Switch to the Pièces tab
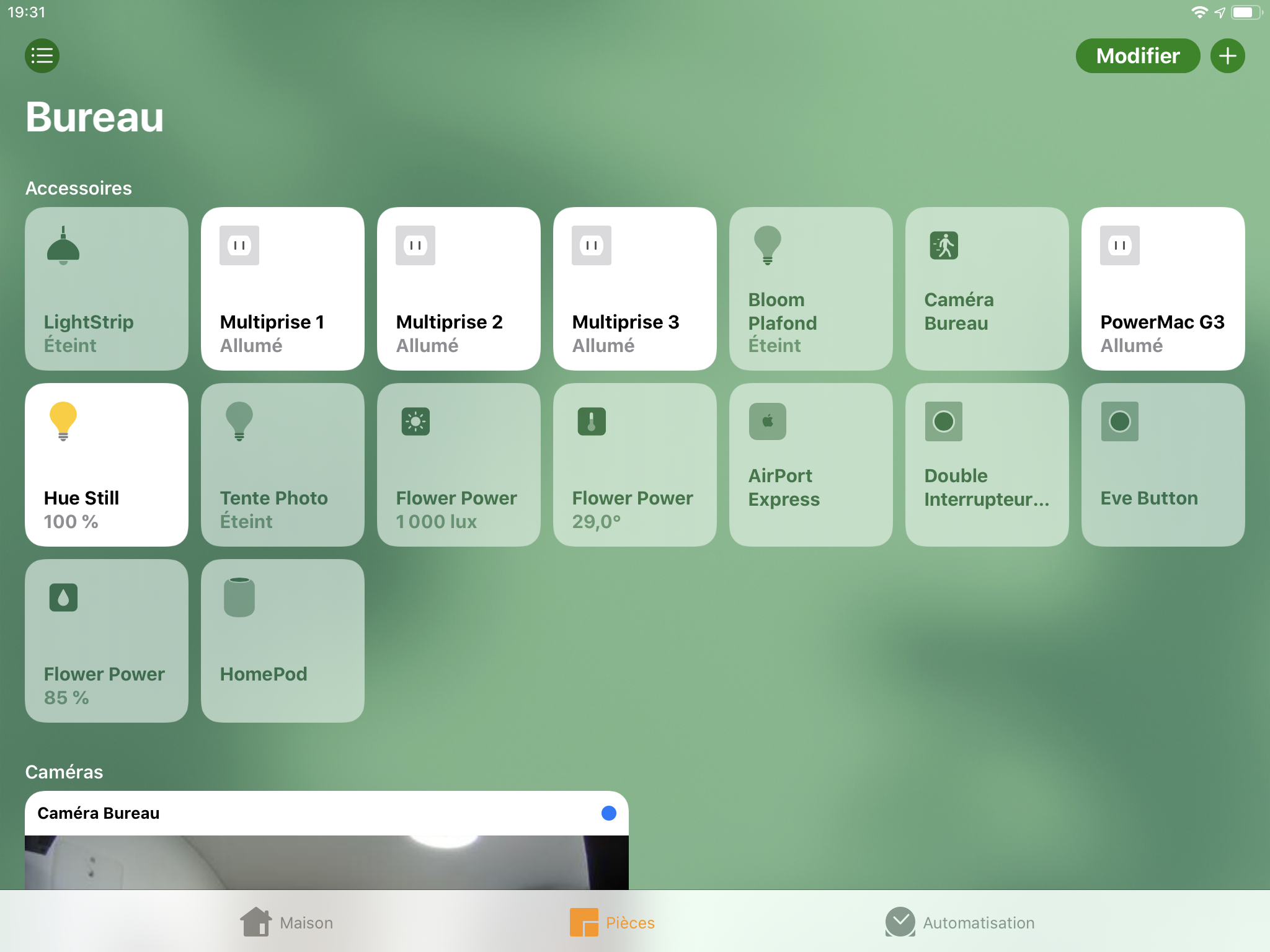 [x=612, y=922]
